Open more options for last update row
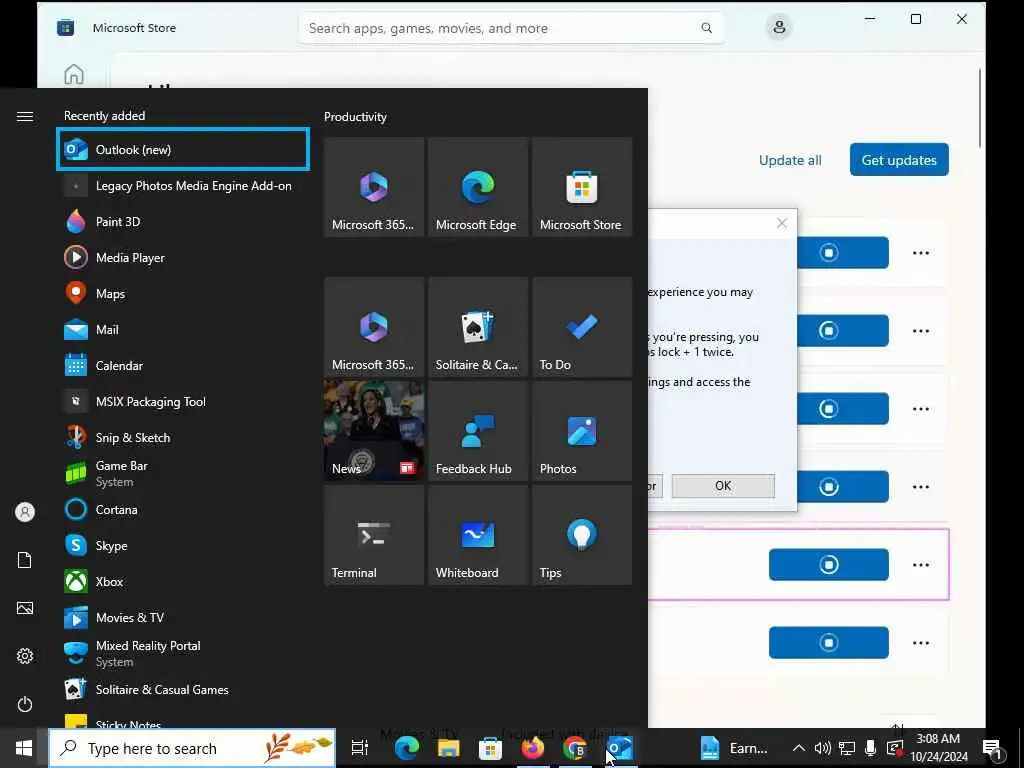The width and height of the screenshot is (1024, 768). coord(921,643)
